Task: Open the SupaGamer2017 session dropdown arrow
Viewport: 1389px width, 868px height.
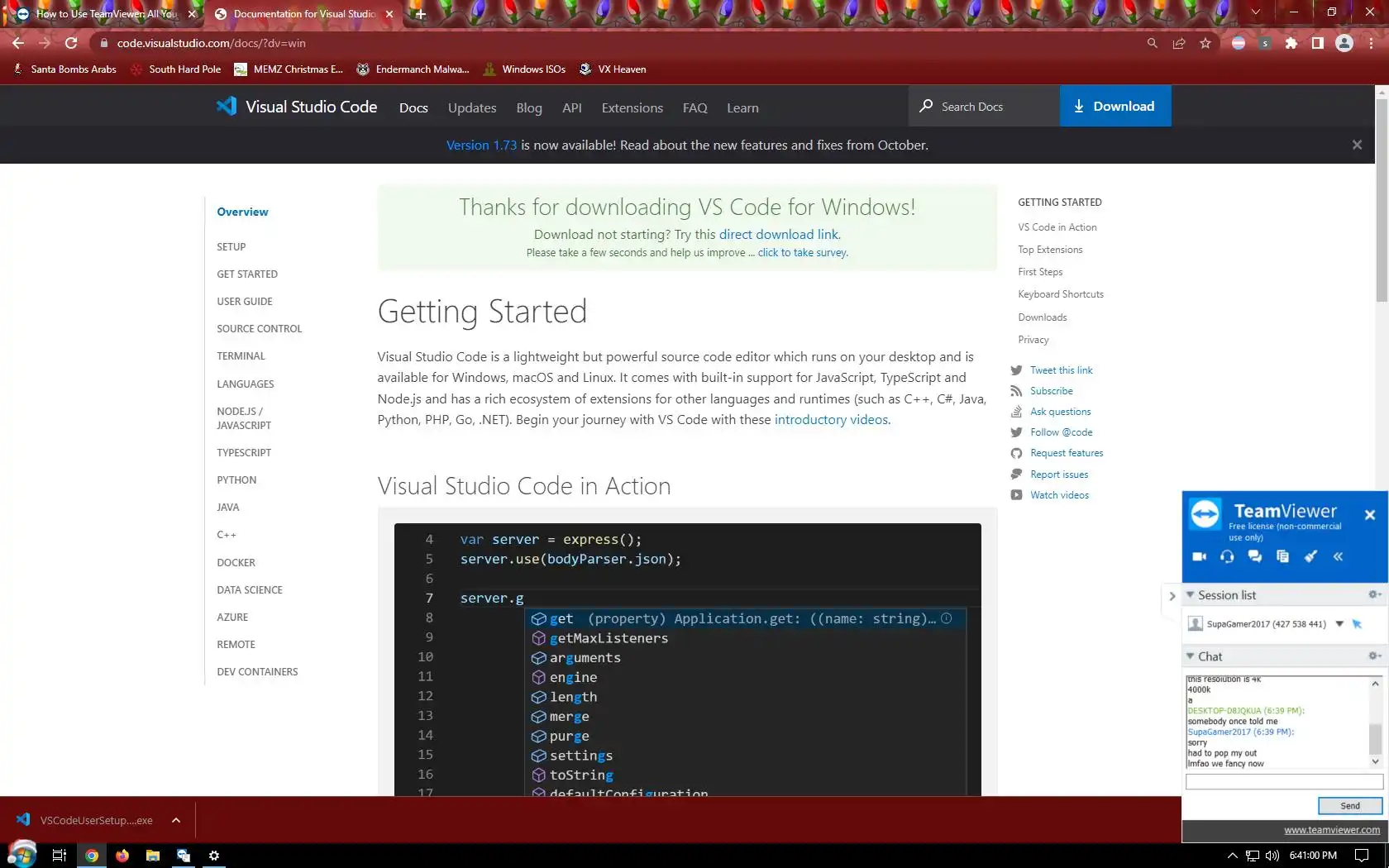Action: click(1339, 624)
